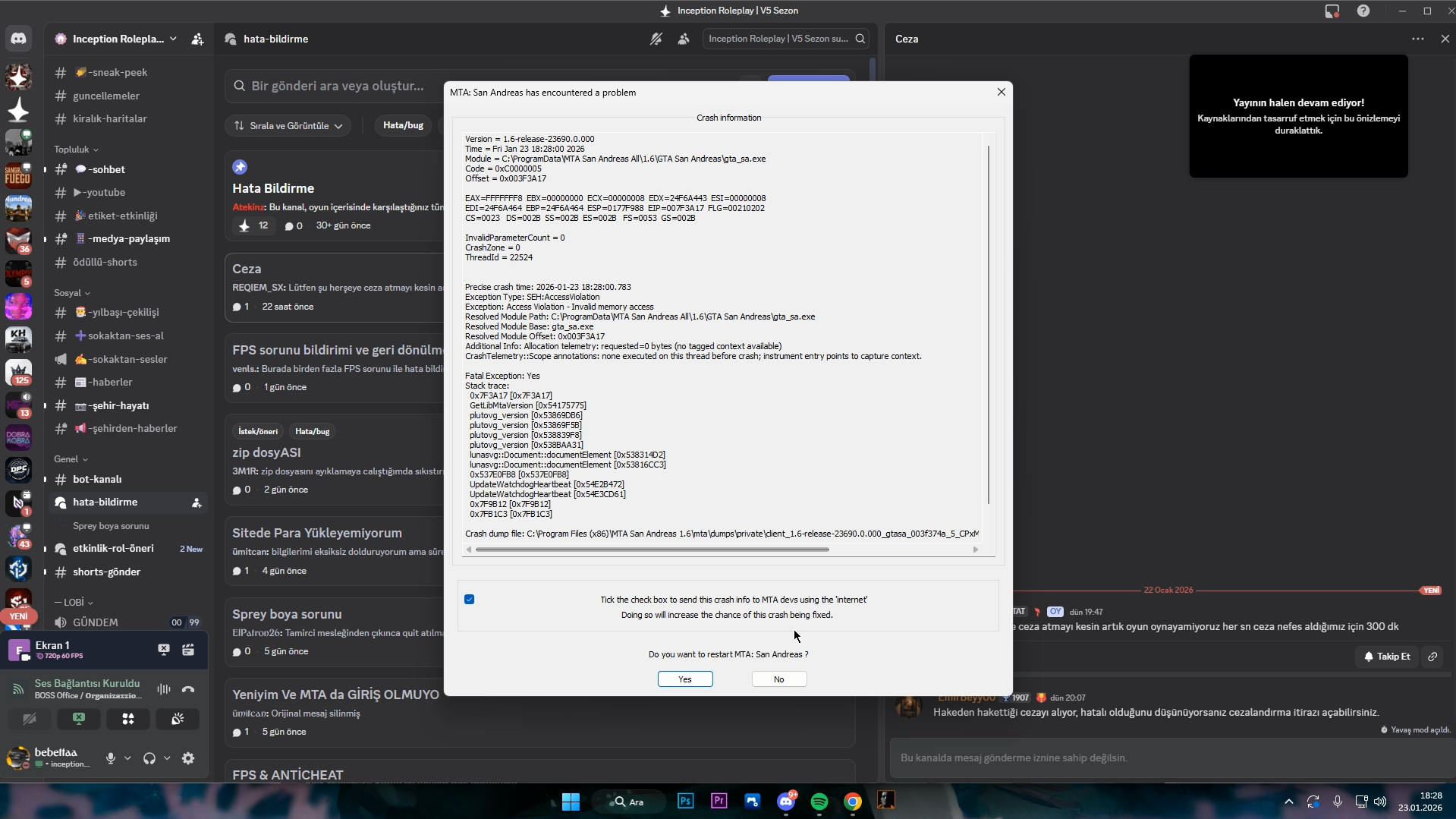Click Yes to restart MTA: San Andreas
The width and height of the screenshot is (1456, 819).
click(x=685, y=679)
